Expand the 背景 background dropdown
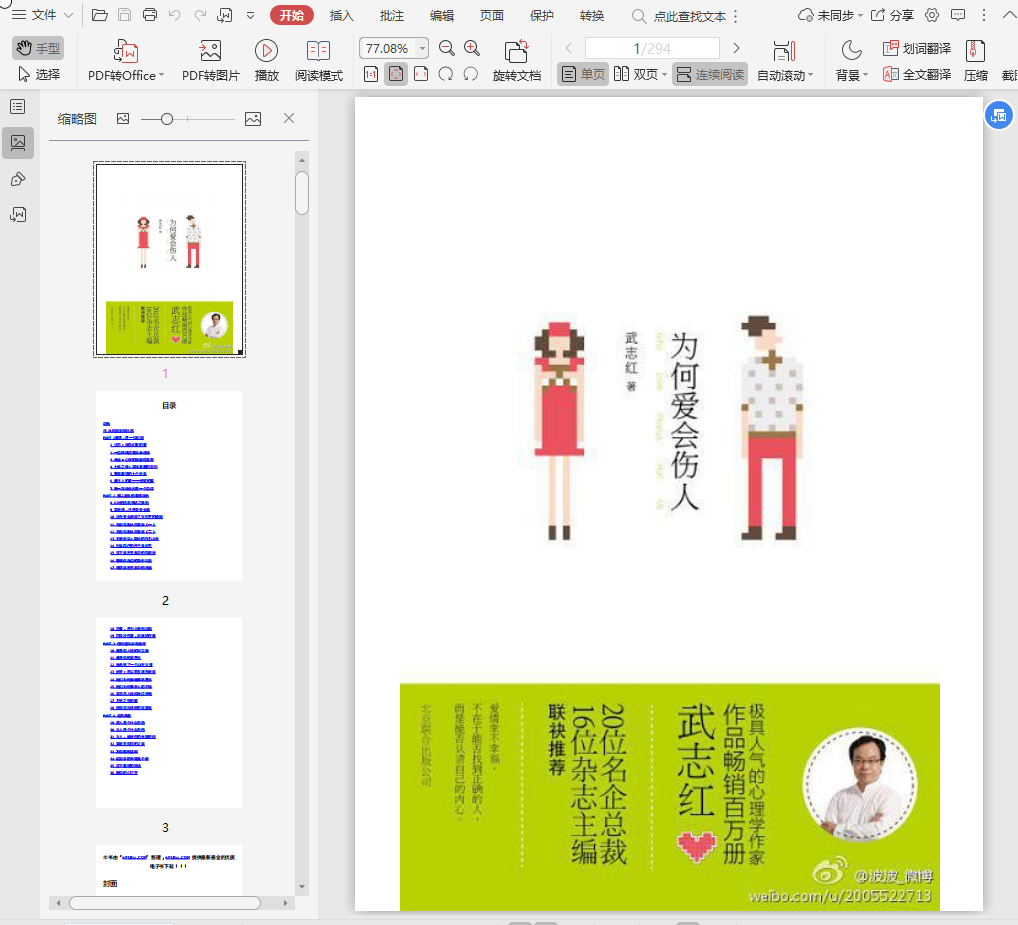 pyautogui.click(x=865, y=76)
